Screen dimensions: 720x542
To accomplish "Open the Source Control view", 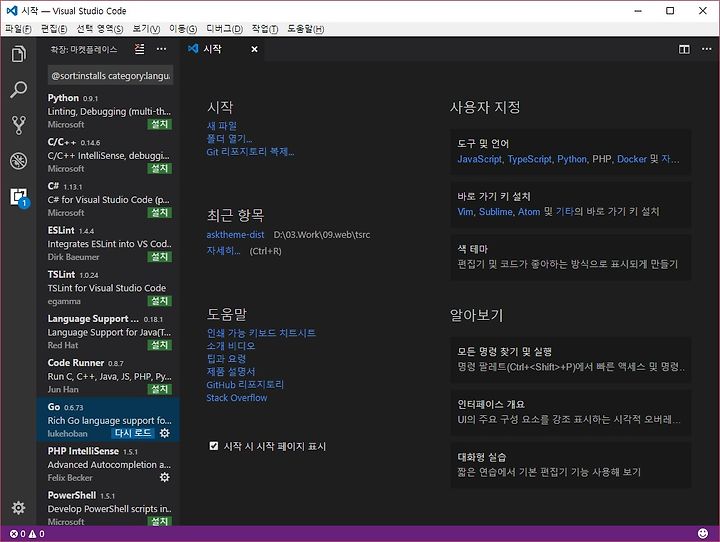I will tap(18, 125).
